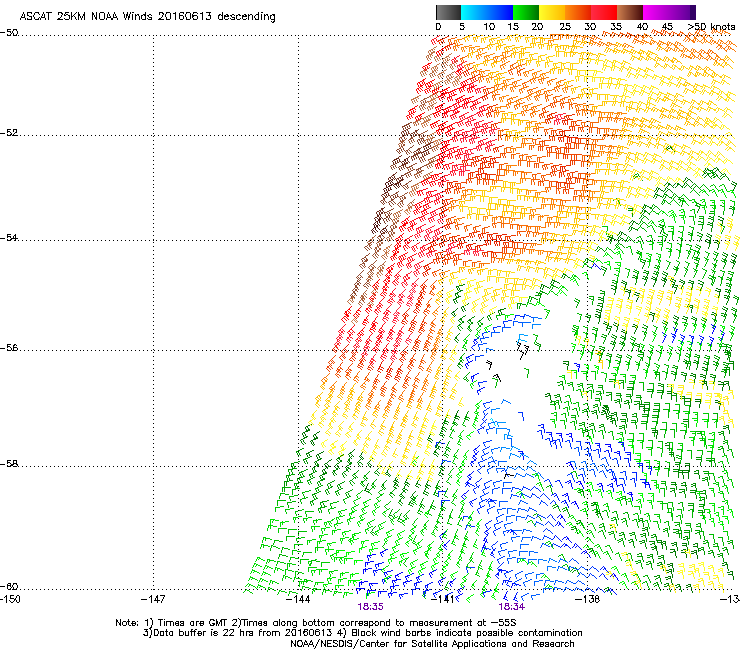The height and width of the screenshot is (650, 740).
Task: Click the dark purple >50 knots legend segment
Action: tap(693, 12)
